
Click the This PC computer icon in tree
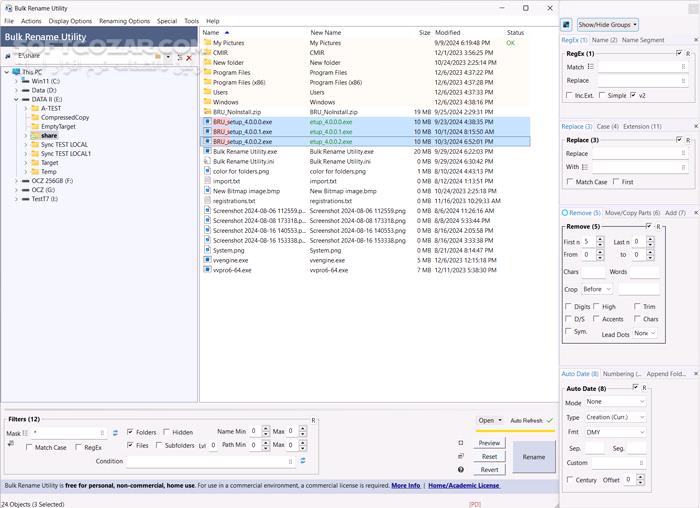point(17,72)
